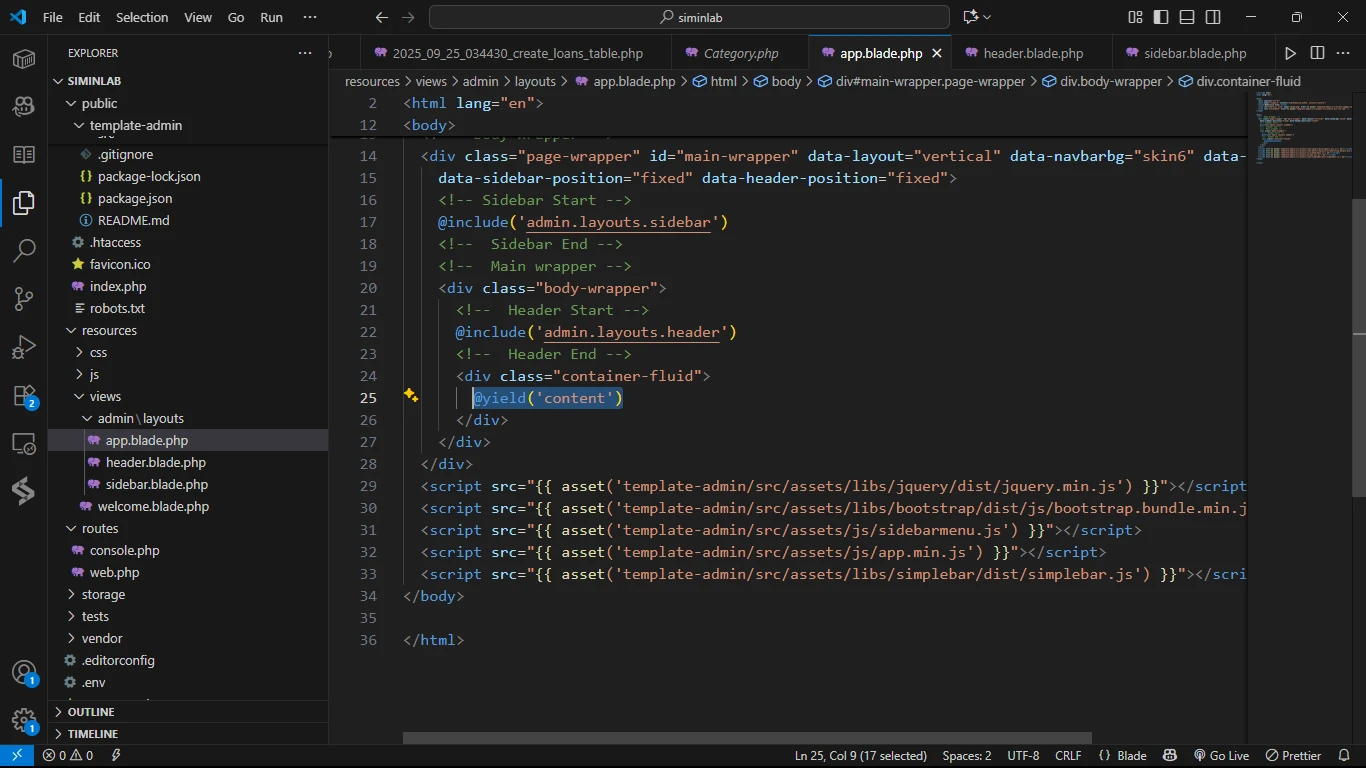Viewport: 1366px width, 768px height.
Task: Open the Search view in activity bar
Action: coord(24,251)
